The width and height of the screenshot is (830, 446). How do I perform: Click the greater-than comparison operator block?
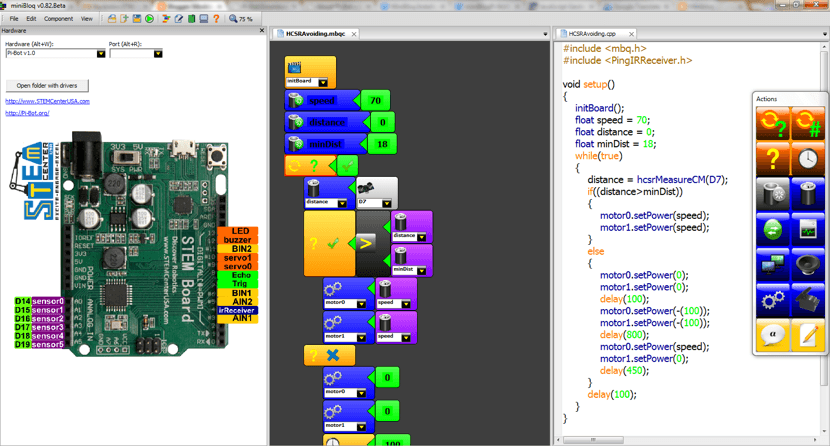point(366,242)
